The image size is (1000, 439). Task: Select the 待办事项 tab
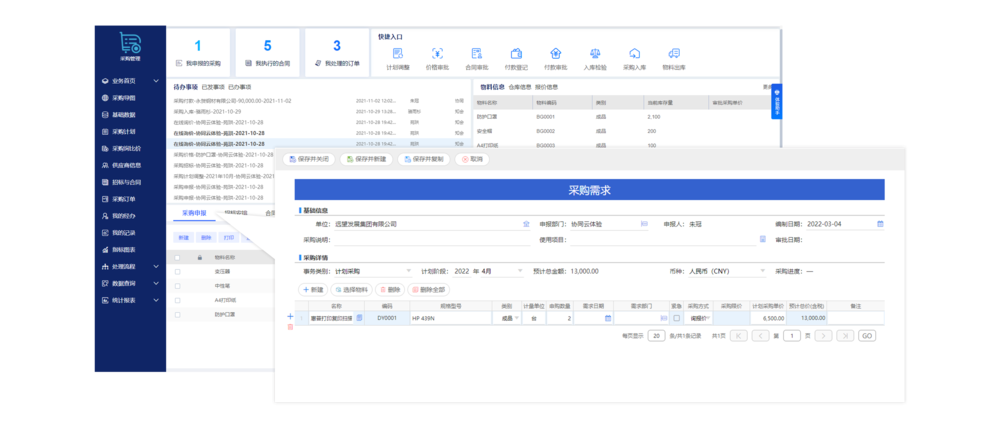[185, 87]
